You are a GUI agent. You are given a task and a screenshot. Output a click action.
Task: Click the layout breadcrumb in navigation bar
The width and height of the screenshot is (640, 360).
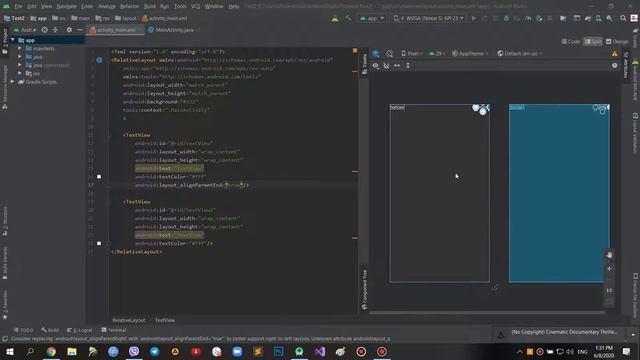[126, 18]
